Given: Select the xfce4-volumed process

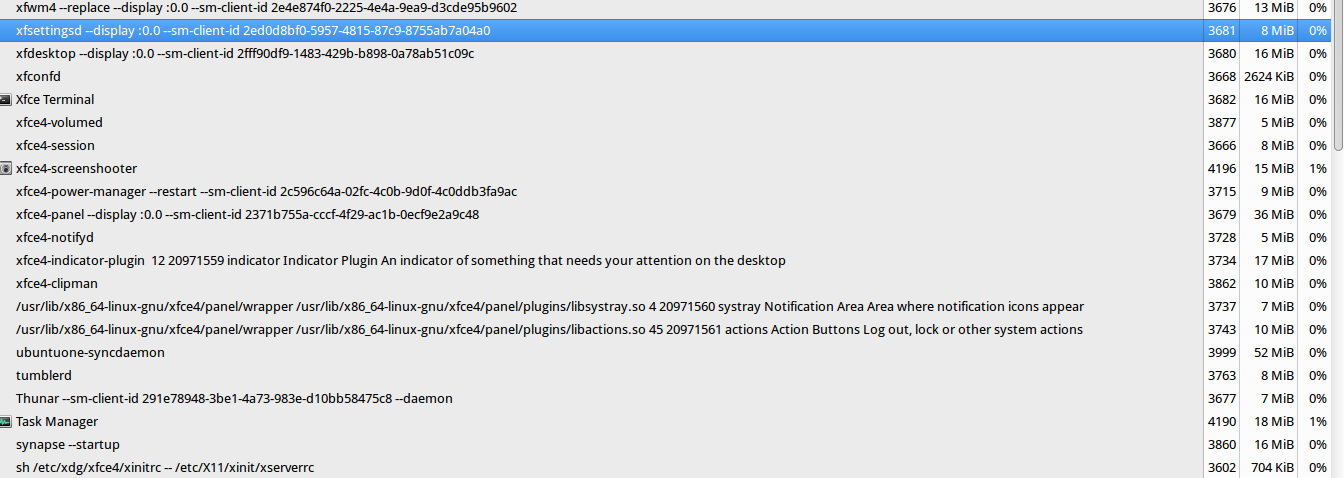Looking at the screenshot, I should pyautogui.click(x=59, y=123).
